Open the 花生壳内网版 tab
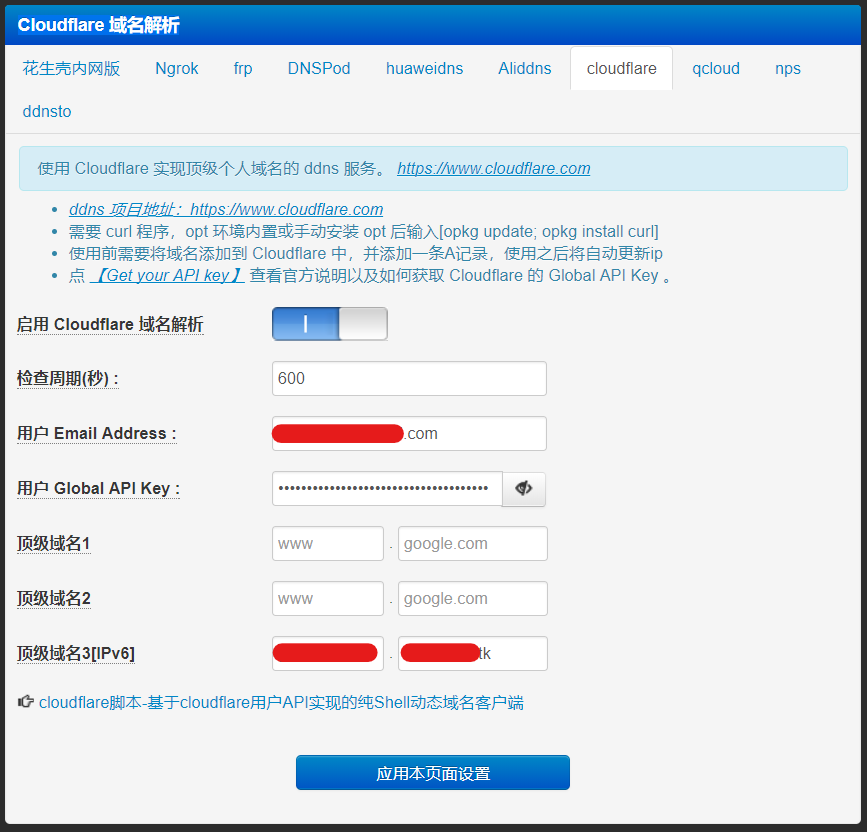This screenshot has height=832, width=867. (71, 69)
